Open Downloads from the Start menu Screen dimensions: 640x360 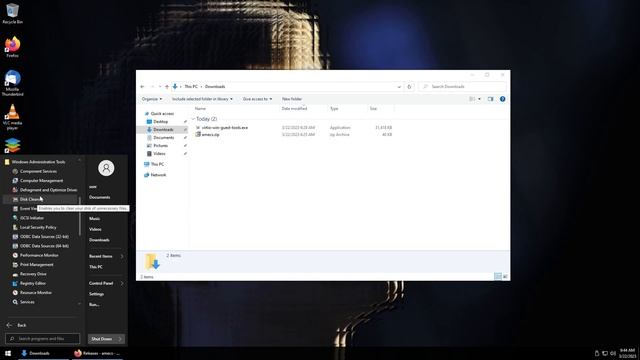pyautogui.click(x=99, y=240)
